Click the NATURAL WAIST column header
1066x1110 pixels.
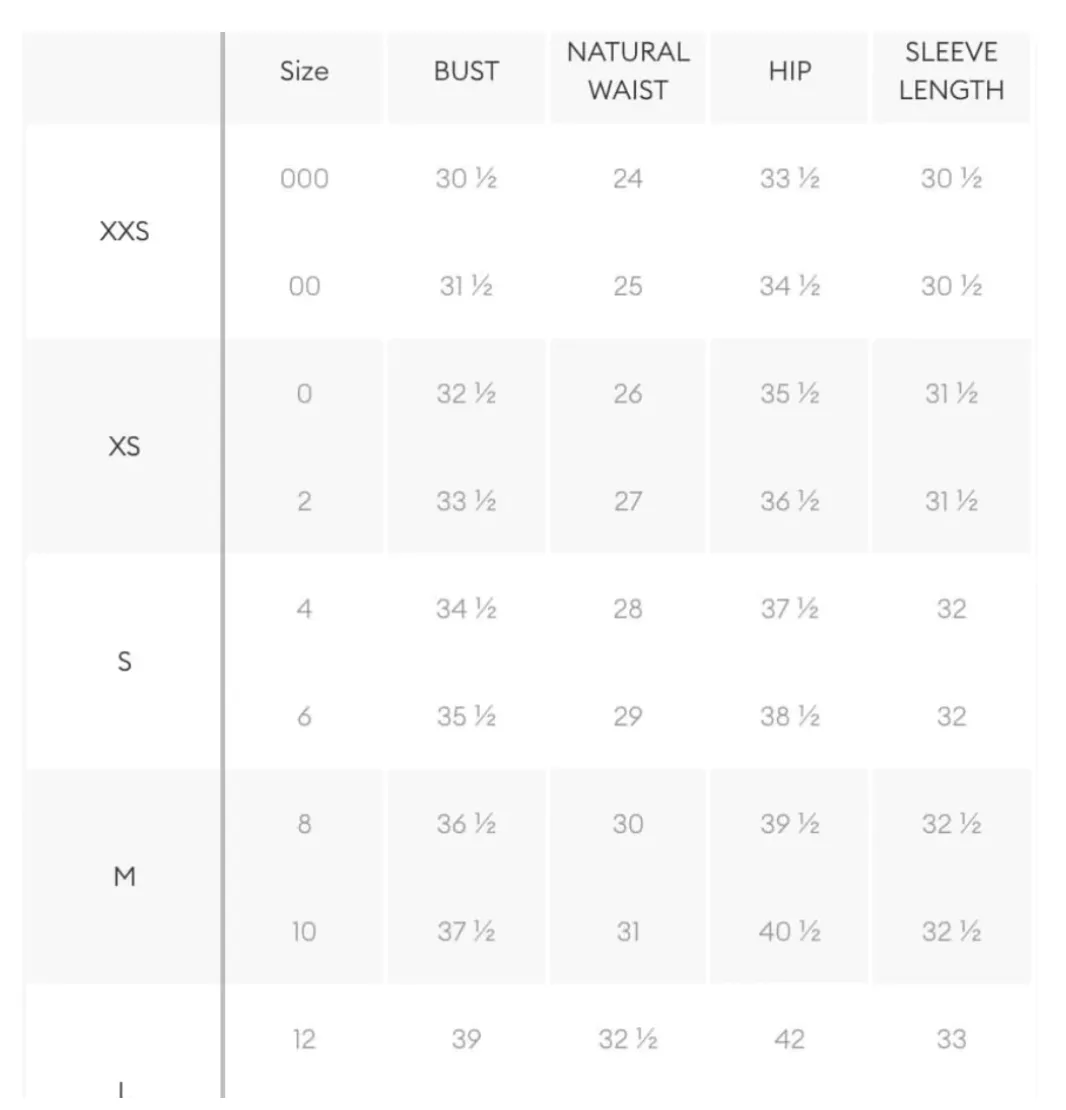(x=628, y=71)
